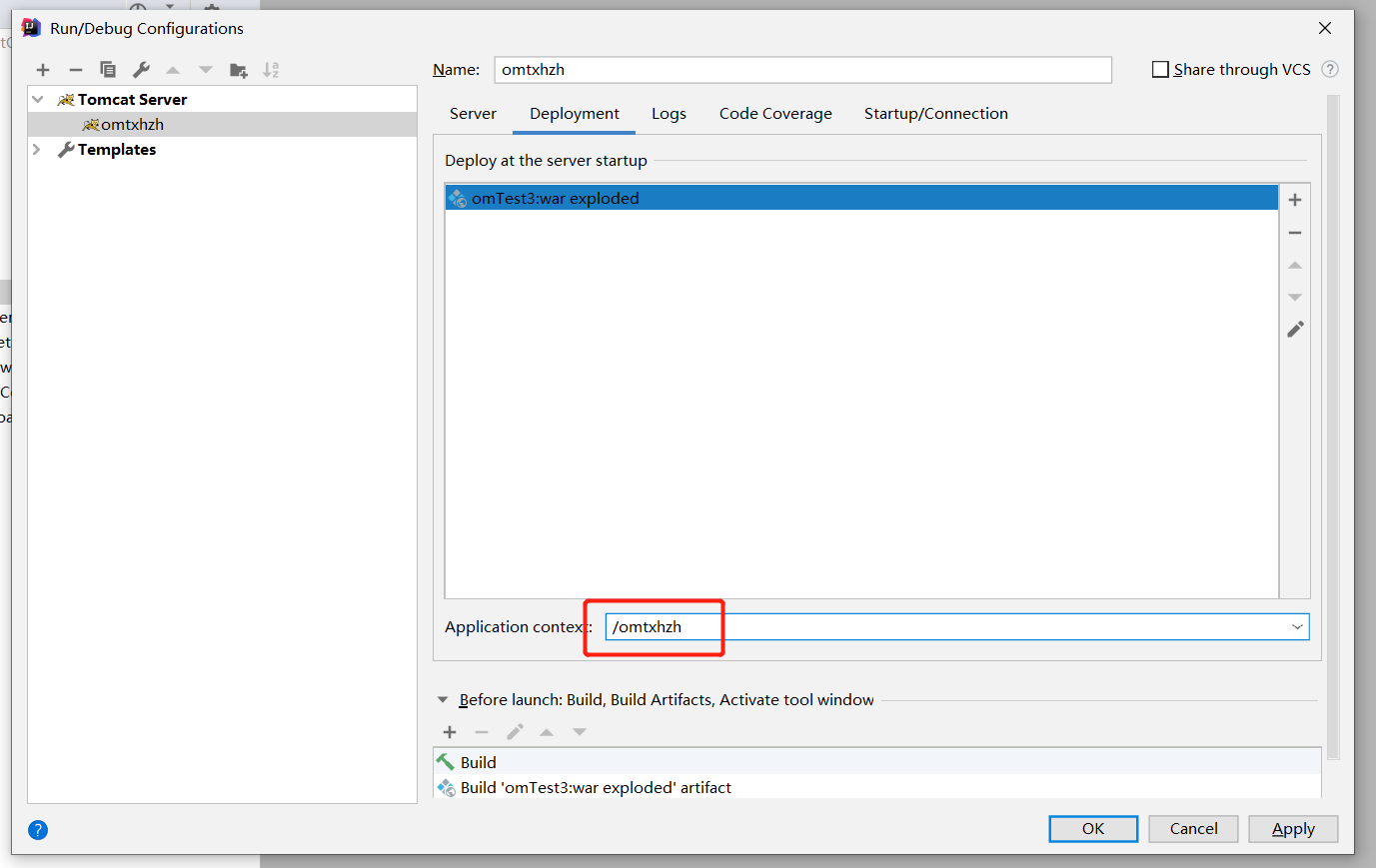1376x868 pixels.
Task: Click the right panel vertical scrollbar
Action: pos(1333,428)
